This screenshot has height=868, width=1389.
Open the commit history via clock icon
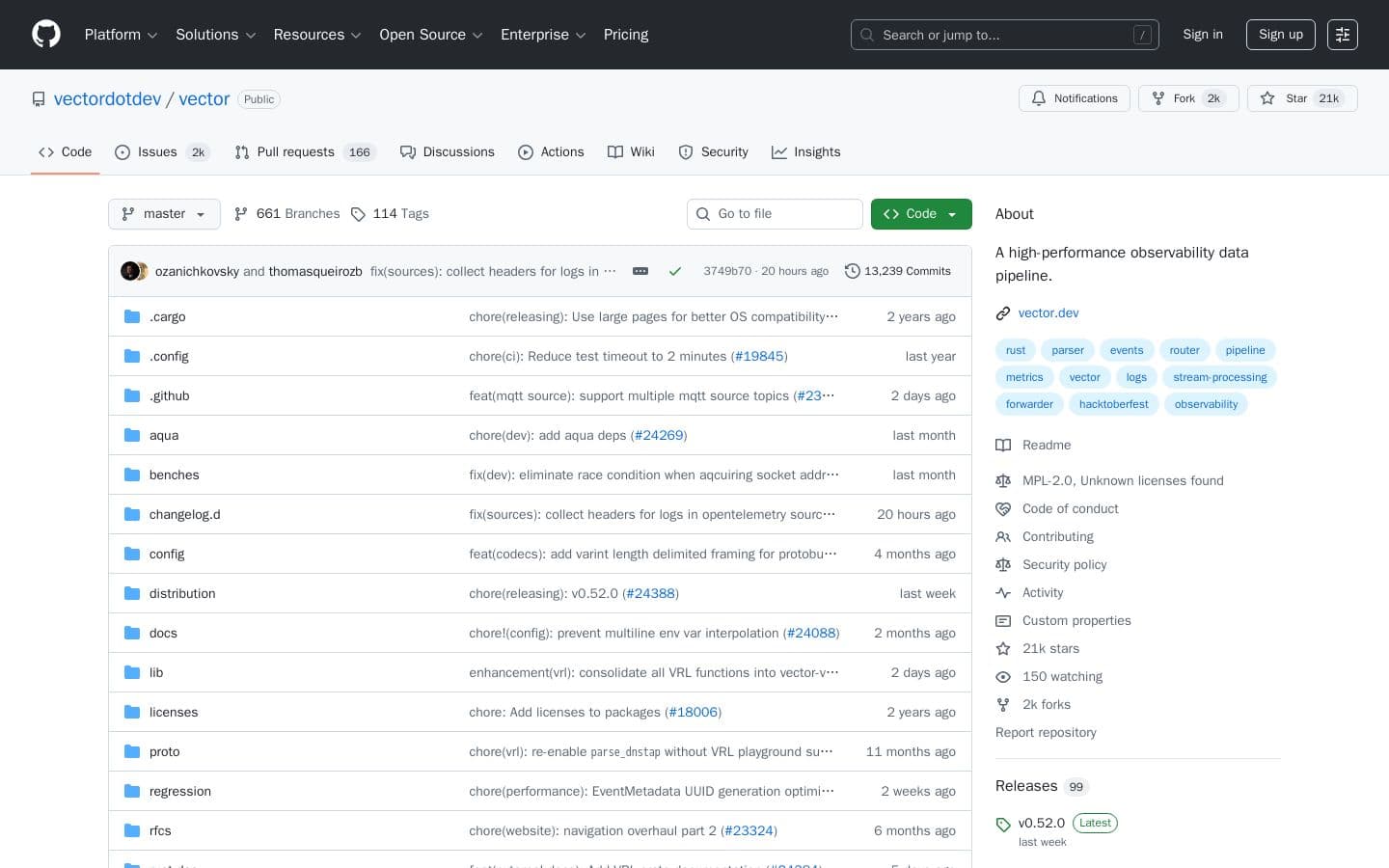coord(853,271)
